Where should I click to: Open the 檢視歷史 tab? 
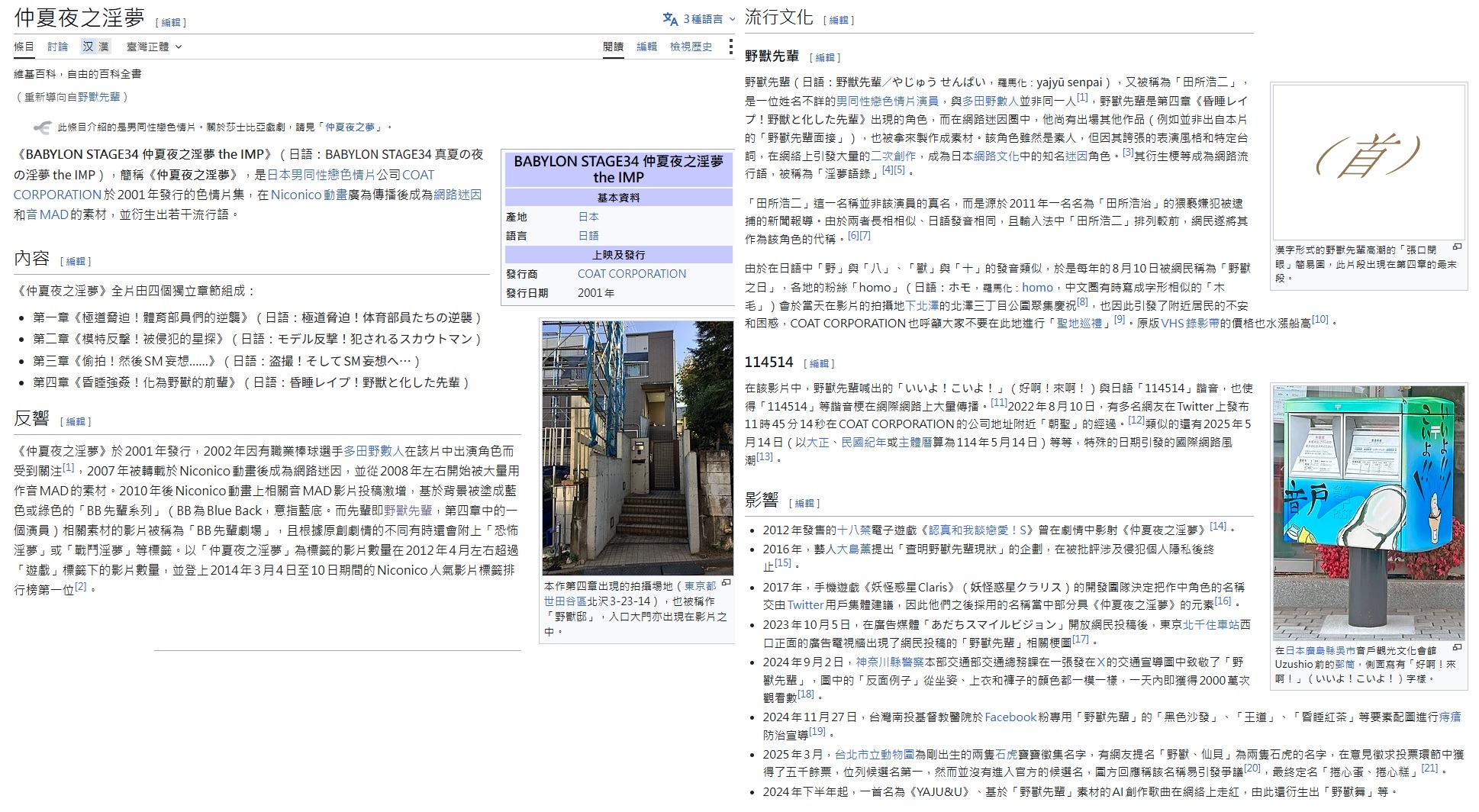pyautogui.click(x=691, y=47)
